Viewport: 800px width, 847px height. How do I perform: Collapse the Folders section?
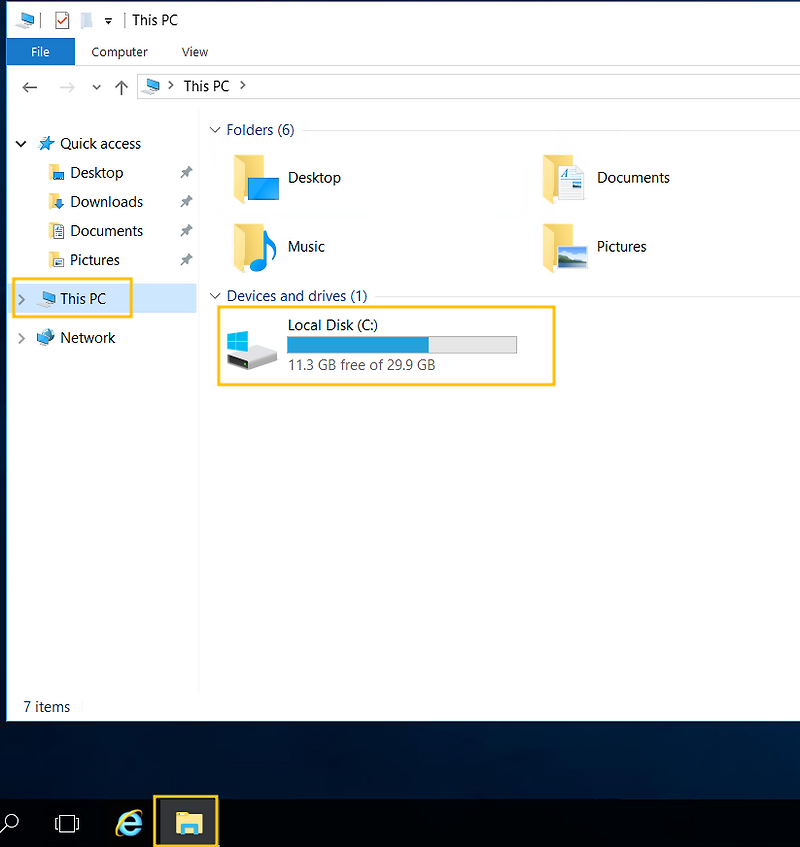pos(215,129)
